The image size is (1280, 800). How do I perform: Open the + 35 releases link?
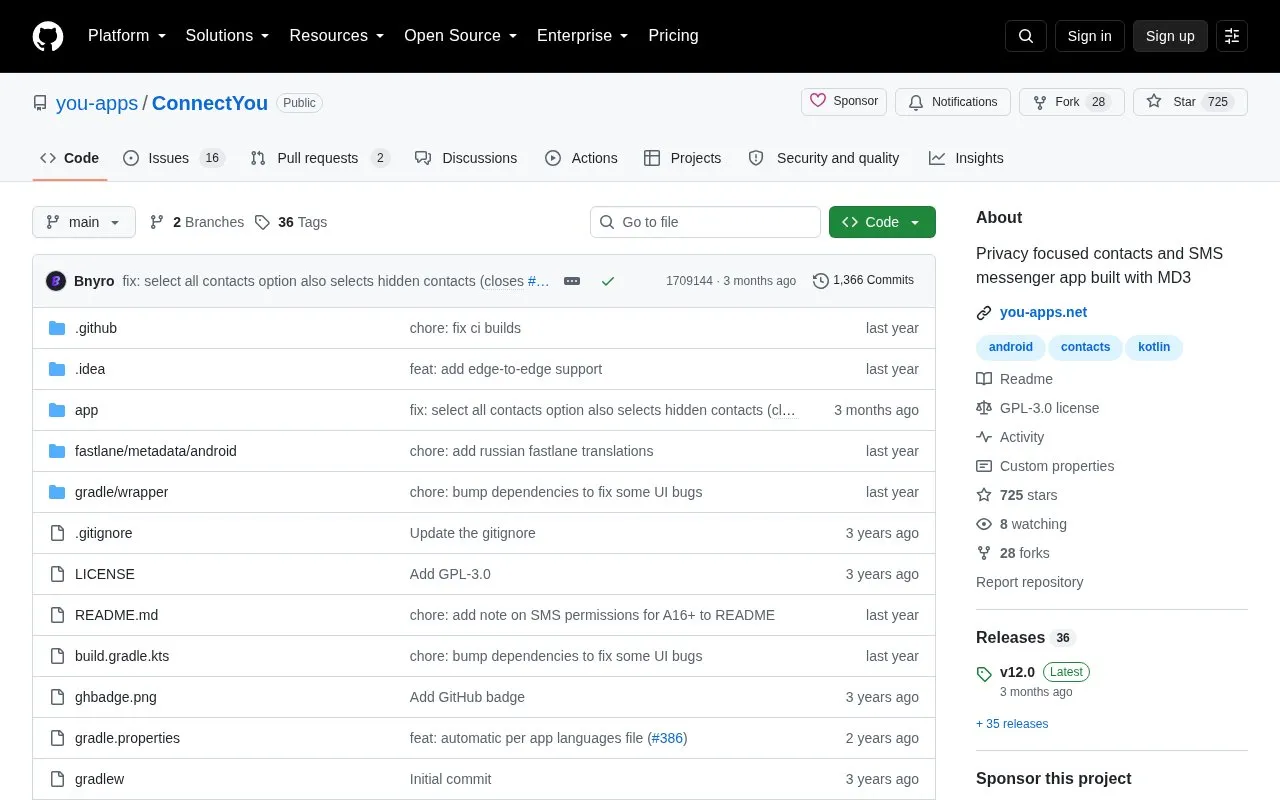[1012, 724]
